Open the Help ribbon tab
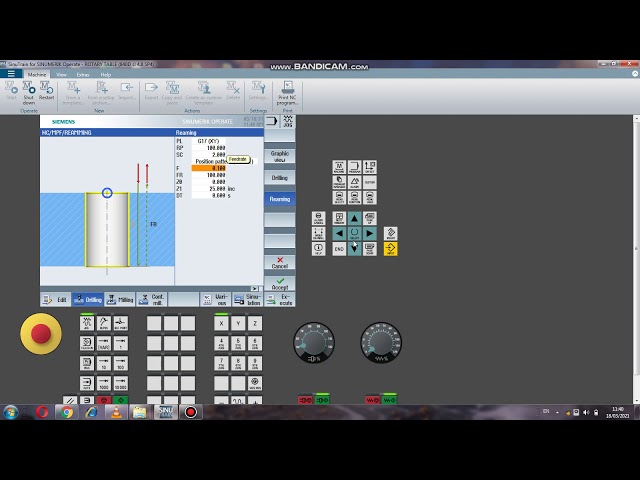 [106, 75]
